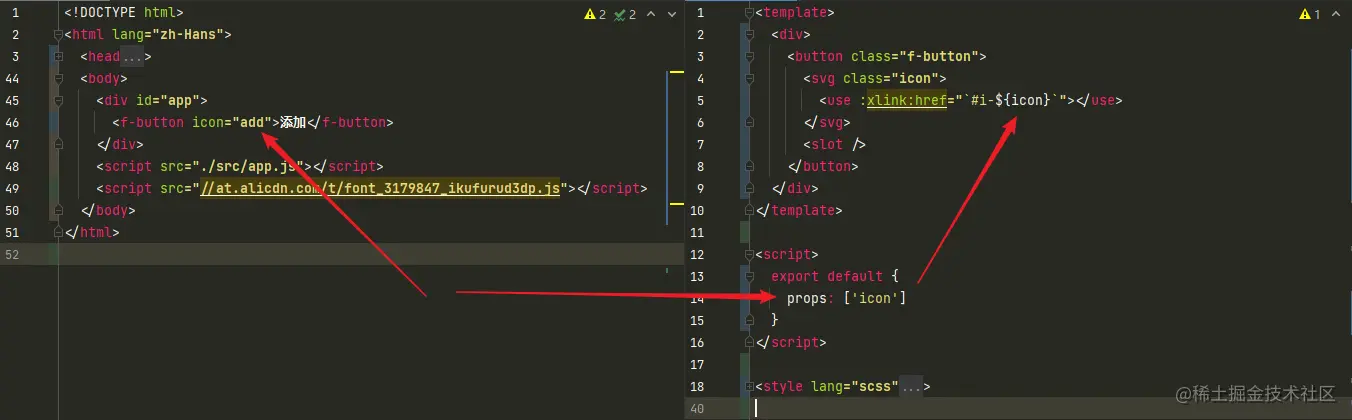The height and width of the screenshot is (420, 1352).
Task: Click upper yellow warning stripe on left scrollbar
Action: click(x=676, y=72)
